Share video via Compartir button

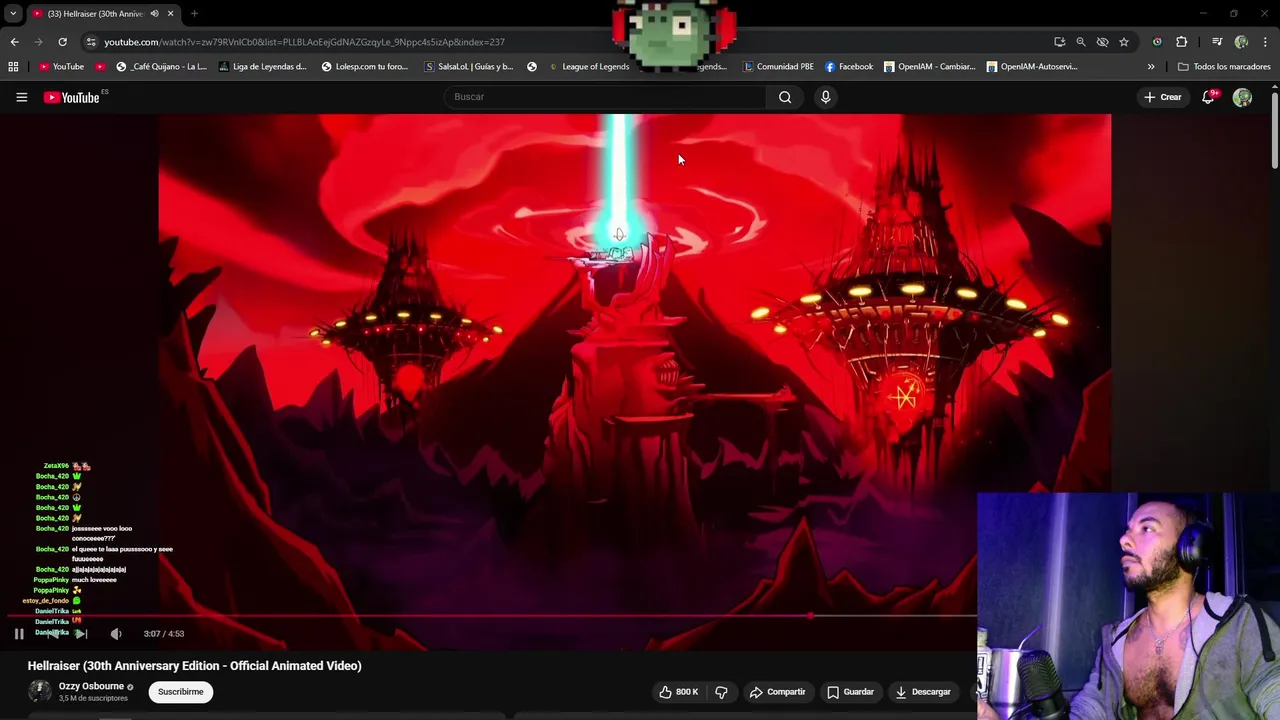pos(777,692)
